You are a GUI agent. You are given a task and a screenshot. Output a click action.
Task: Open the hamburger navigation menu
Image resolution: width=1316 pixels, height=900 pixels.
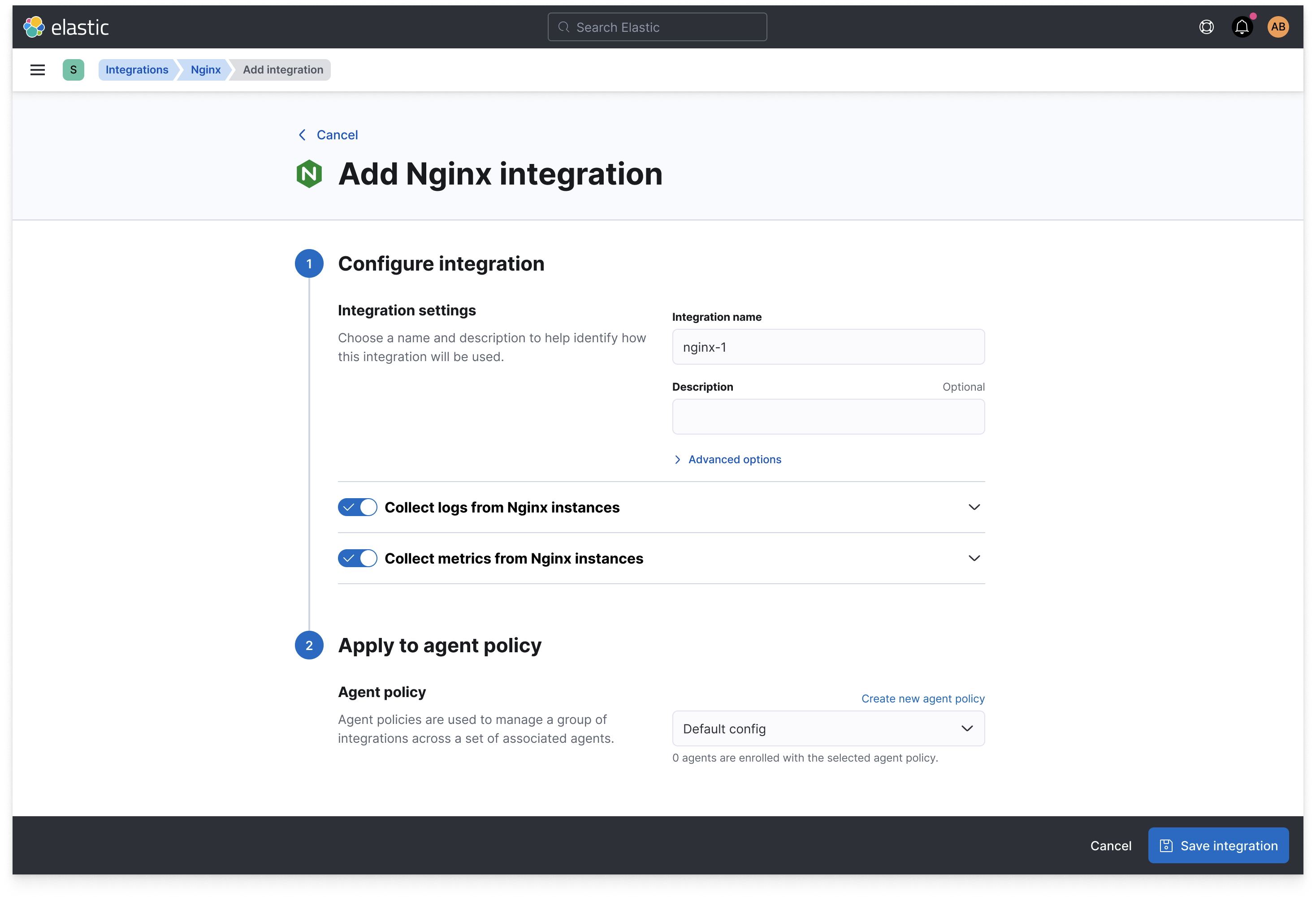[37, 69]
